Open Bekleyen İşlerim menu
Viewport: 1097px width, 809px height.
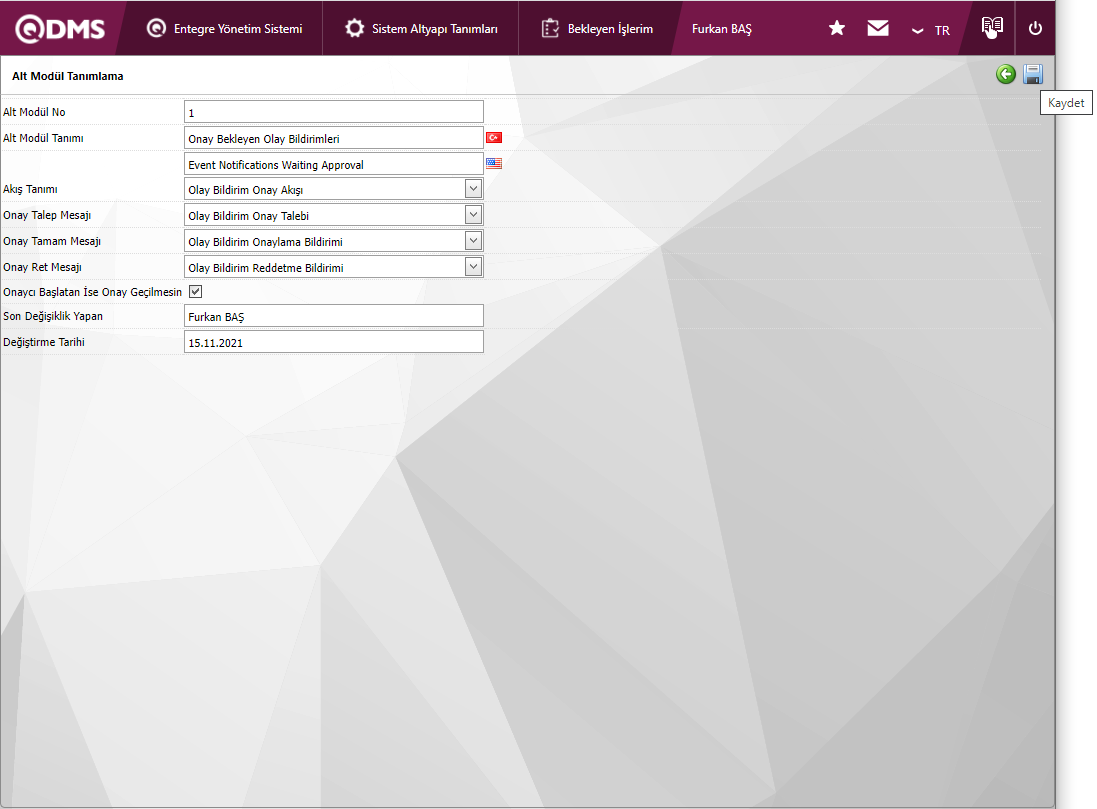point(597,29)
